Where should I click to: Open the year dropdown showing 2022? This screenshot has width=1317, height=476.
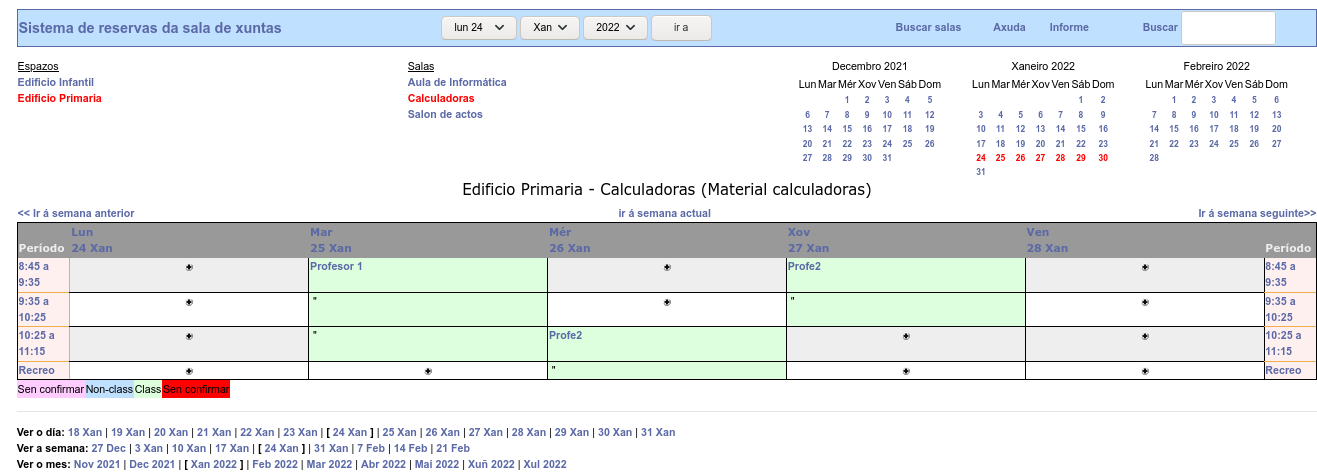614,28
